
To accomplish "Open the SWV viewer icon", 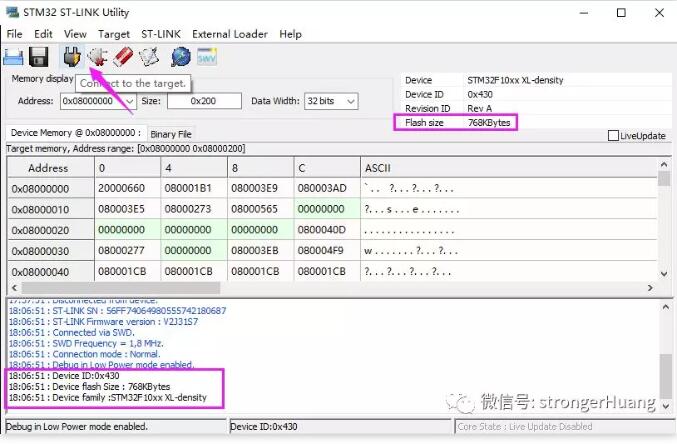I will coord(207,57).
